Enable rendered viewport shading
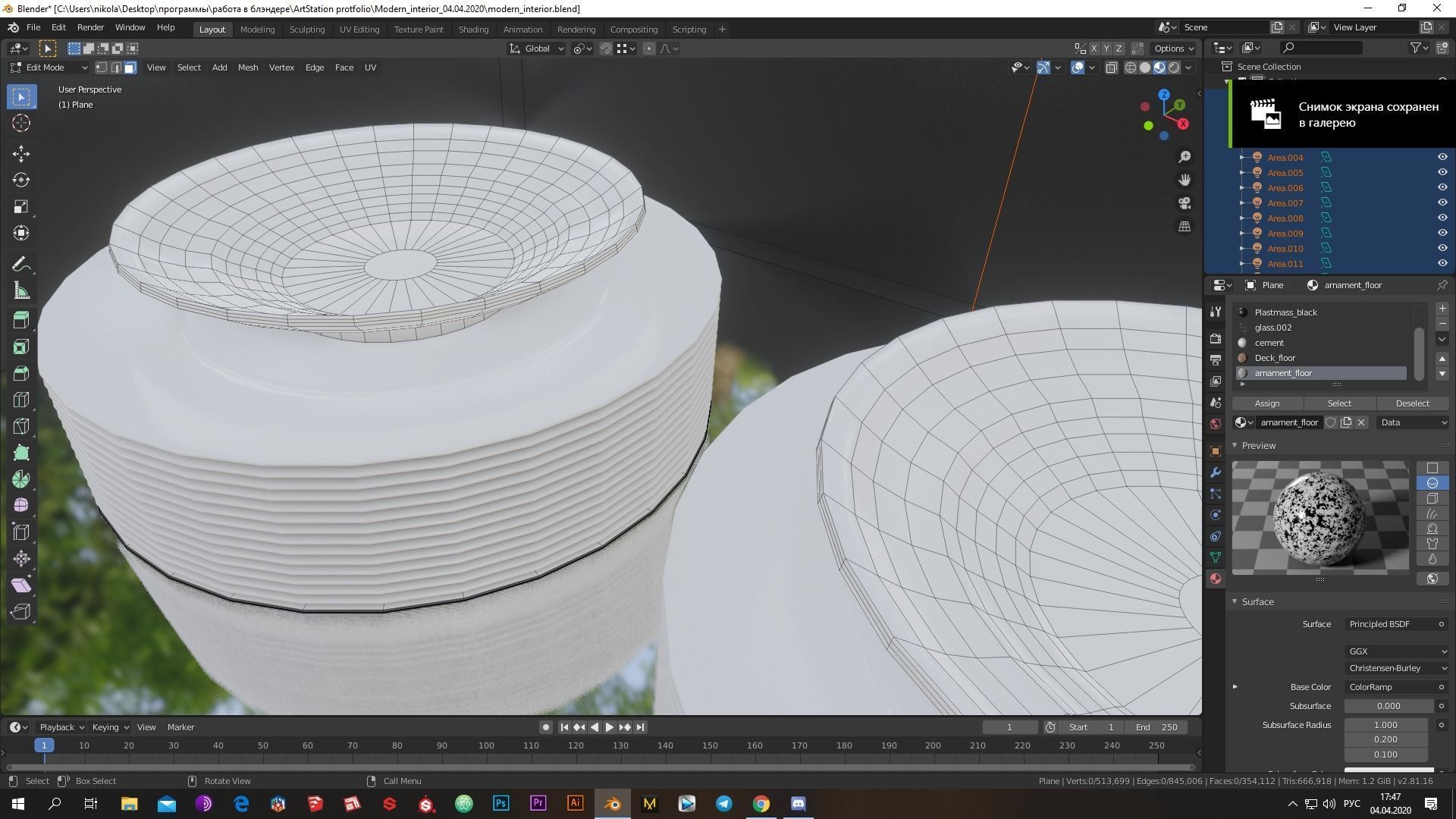Viewport: 1456px width, 819px height. pyautogui.click(x=1174, y=67)
